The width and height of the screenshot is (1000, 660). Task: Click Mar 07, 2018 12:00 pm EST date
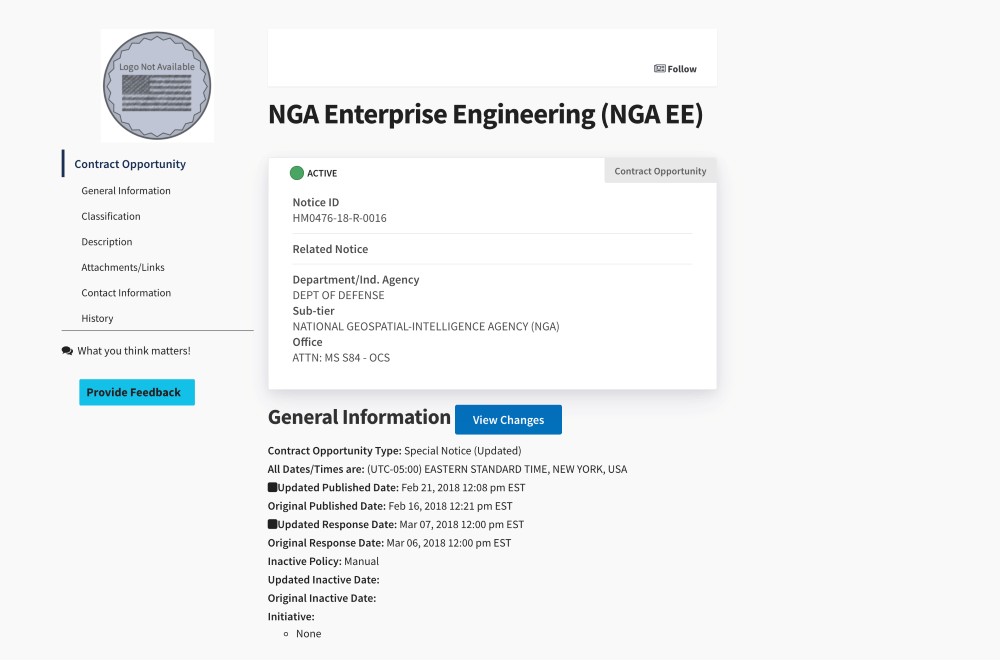pos(462,525)
